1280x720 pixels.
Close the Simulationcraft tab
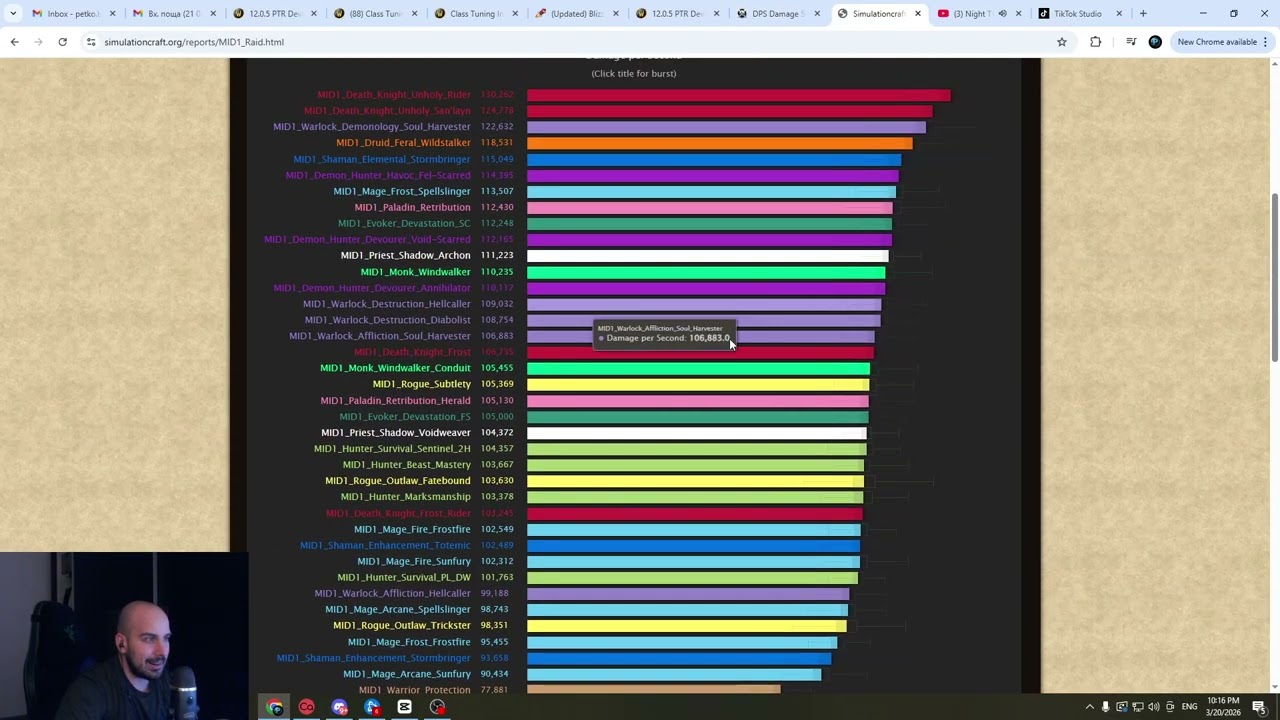[918, 14]
